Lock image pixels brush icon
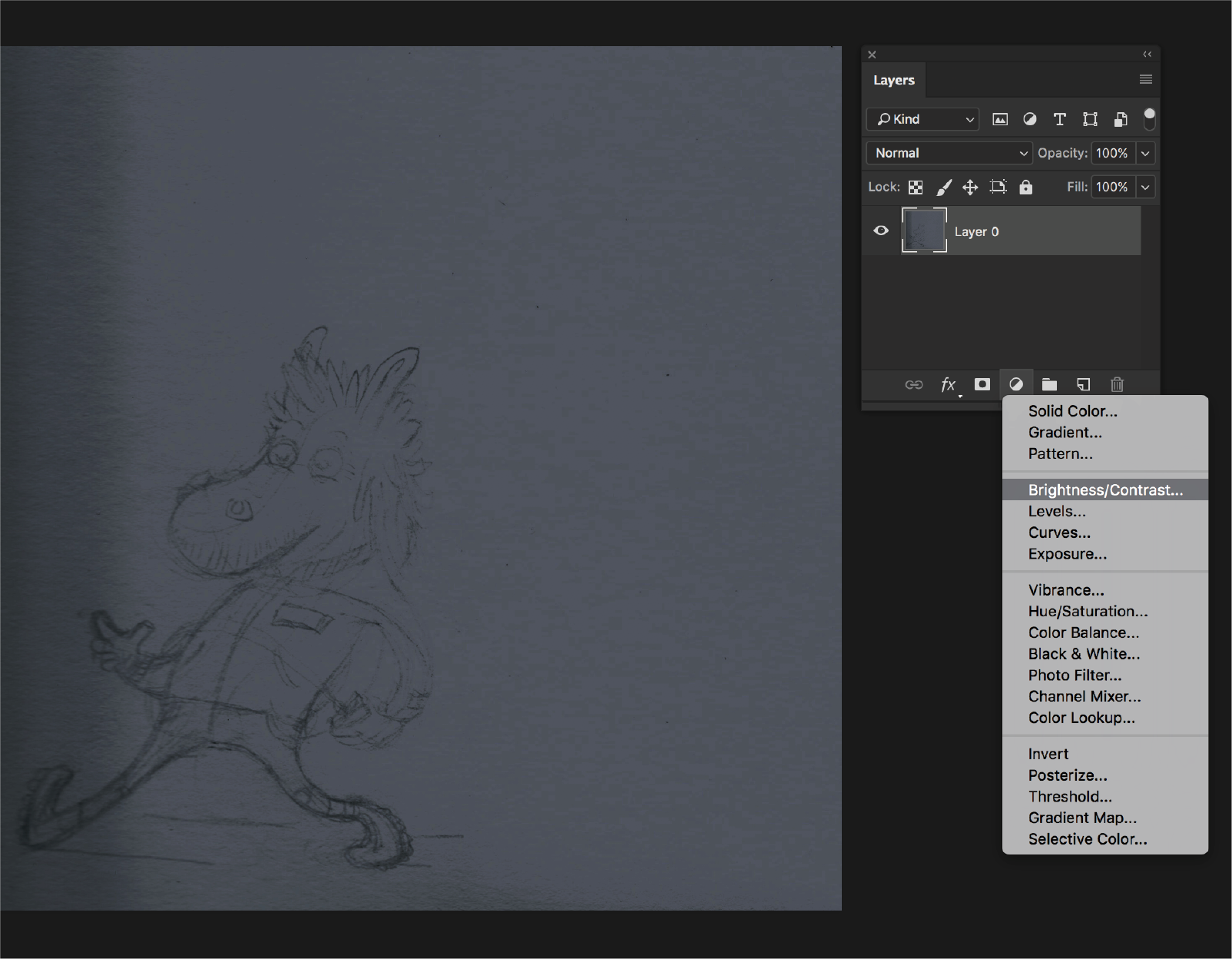This screenshot has height=959, width=1232. point(944,187)
